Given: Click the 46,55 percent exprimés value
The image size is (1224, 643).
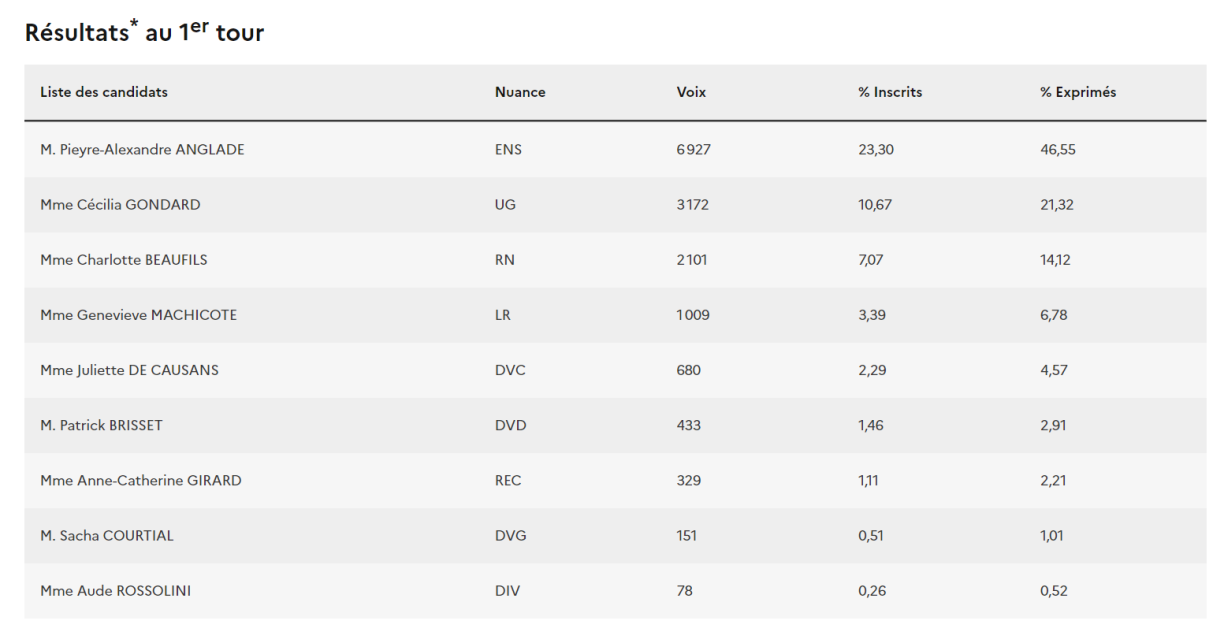Looking at the screenshot, I should click(1058, 150).
